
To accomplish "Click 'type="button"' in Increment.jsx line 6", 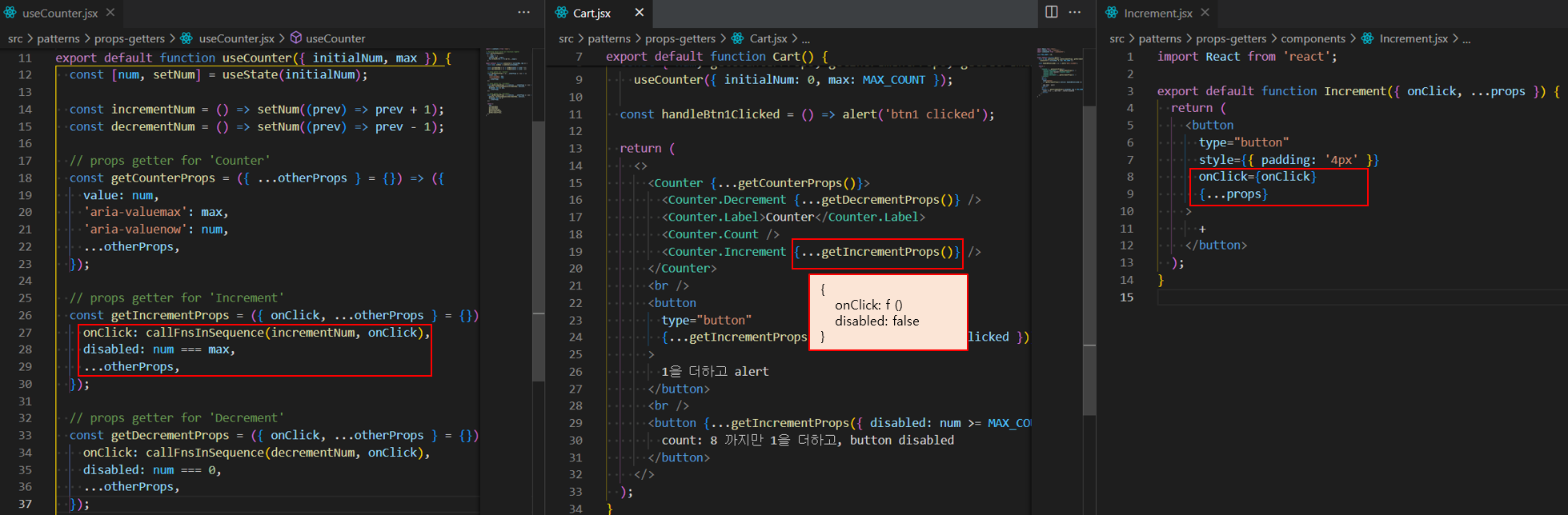I will (x=1244, y=142).
